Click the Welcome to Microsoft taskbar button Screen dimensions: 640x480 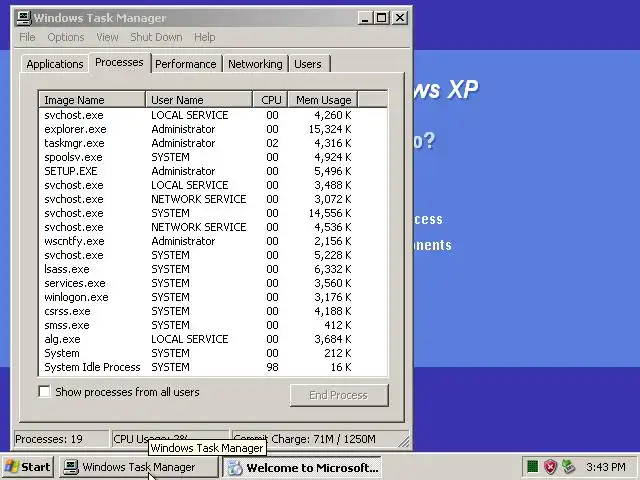[302, 467]
